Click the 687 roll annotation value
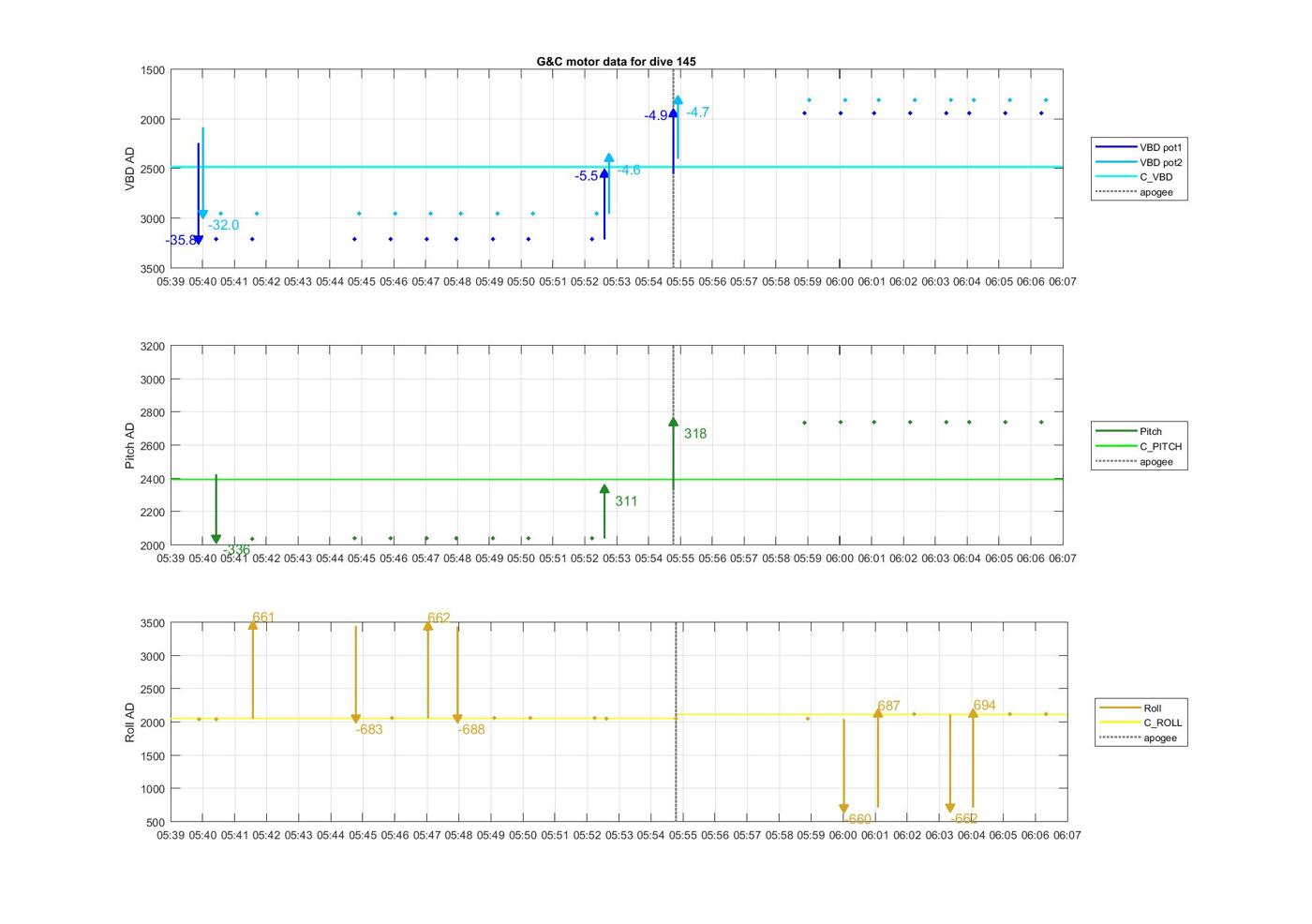Viewport: 1312px width, 924px height. click(888, 707)
